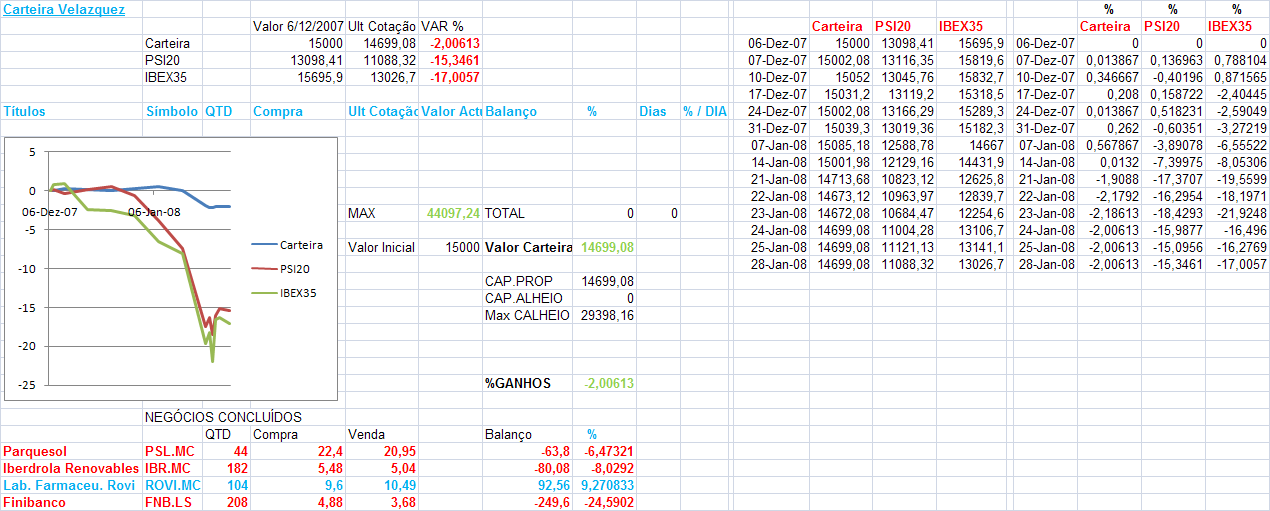This screenshot has height=511, width=1270.
Task: Select the bold 'Valor Carteira' label
Action: click(528, 247)
